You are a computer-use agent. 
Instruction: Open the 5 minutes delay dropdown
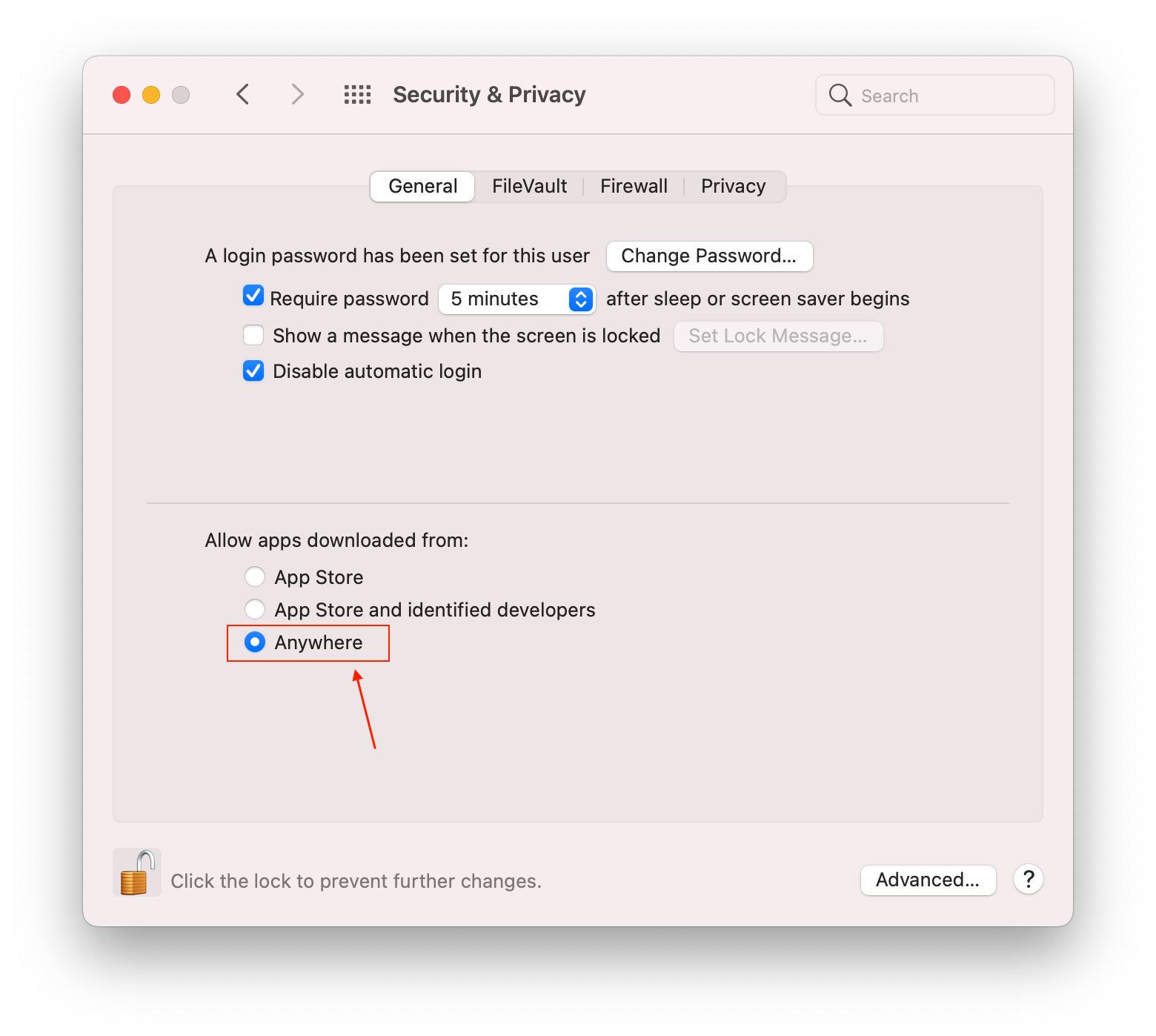tap(517, 299)
